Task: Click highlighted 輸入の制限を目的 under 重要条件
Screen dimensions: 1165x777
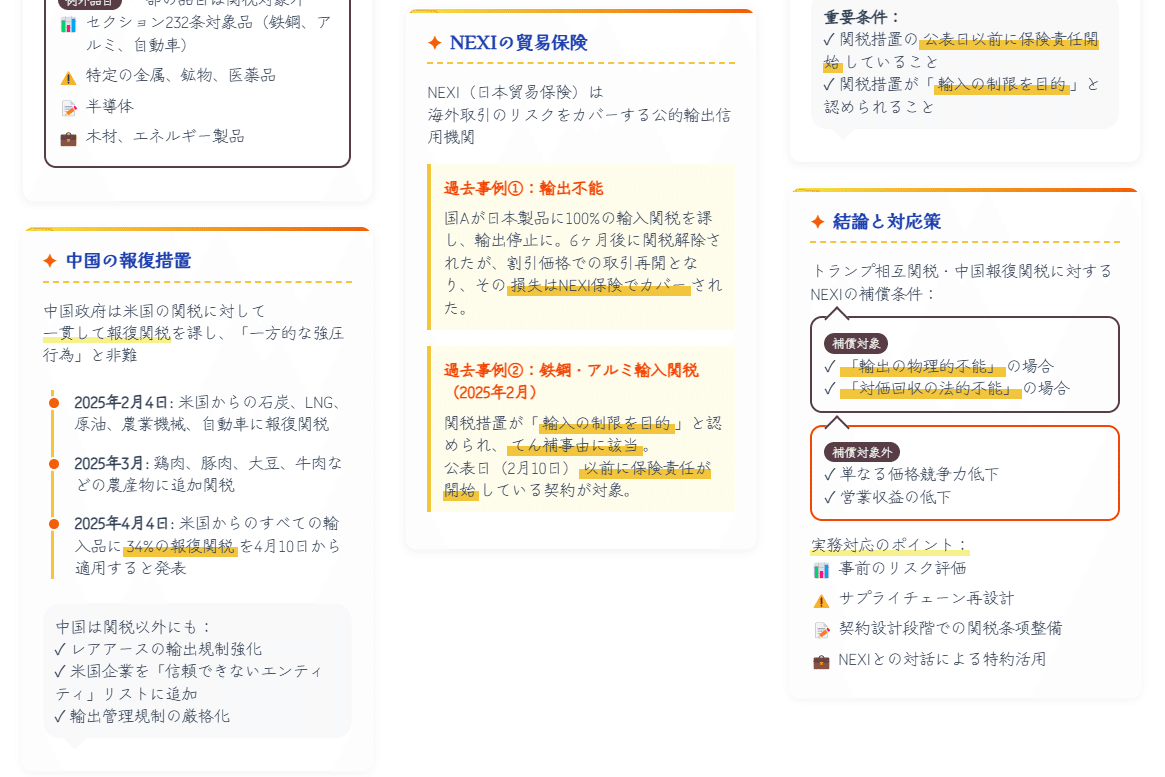Action: click(x=1002, y=85)
